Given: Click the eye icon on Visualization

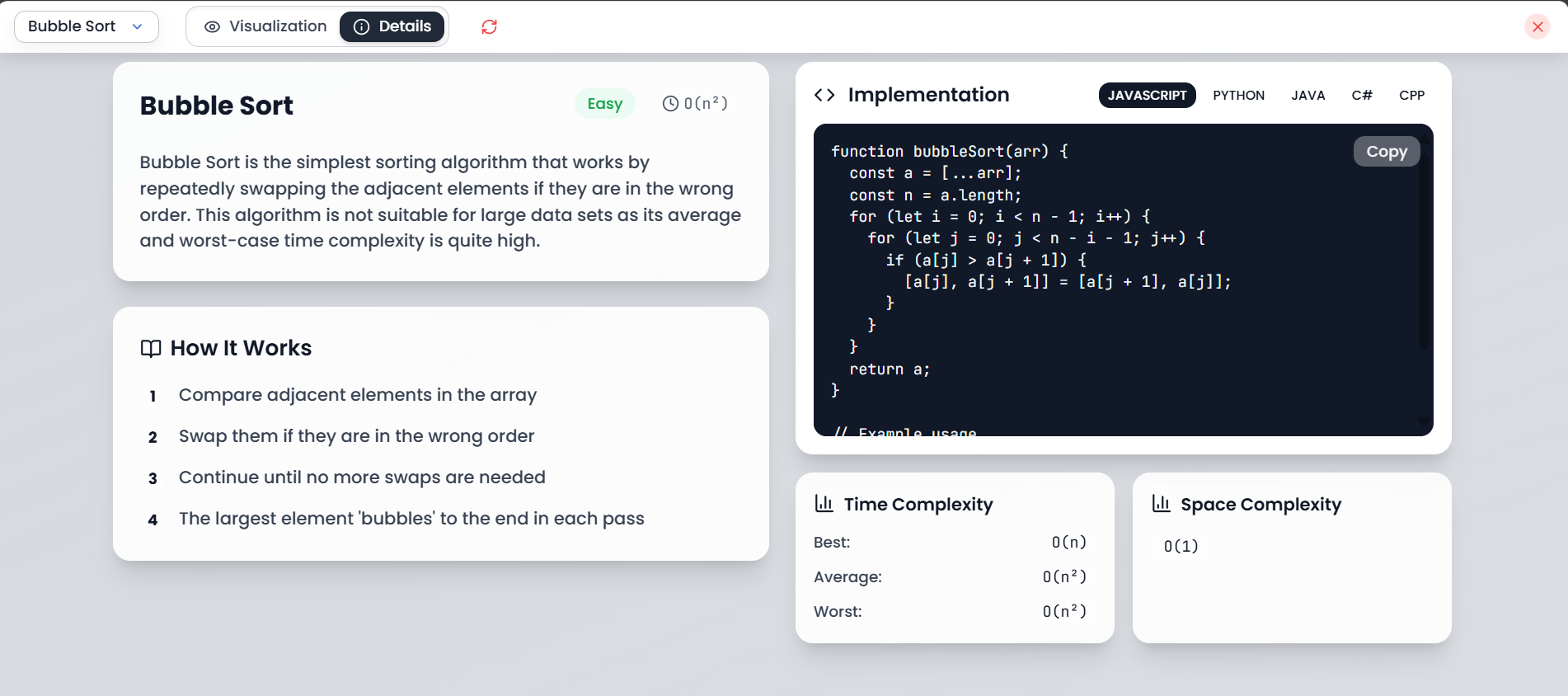Looking at the screenshot, I should coord(212,26).
